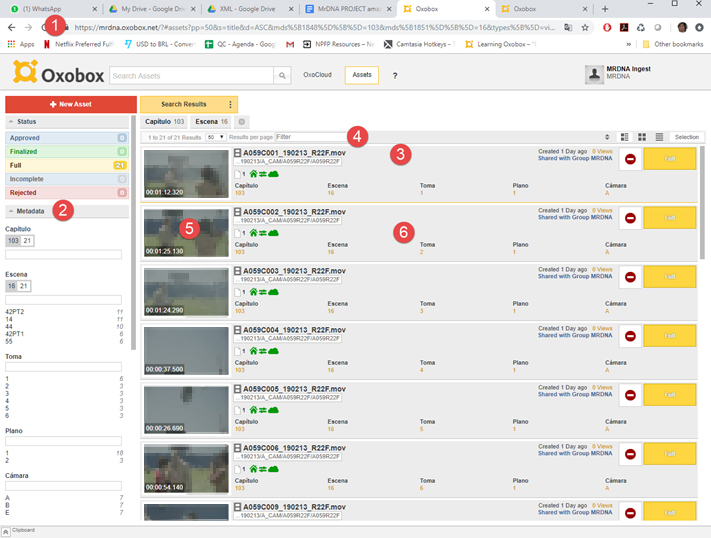This screenshot has width=711, height=538.
Task: Clear filters with the X chip icon
Action: (242, 122)
